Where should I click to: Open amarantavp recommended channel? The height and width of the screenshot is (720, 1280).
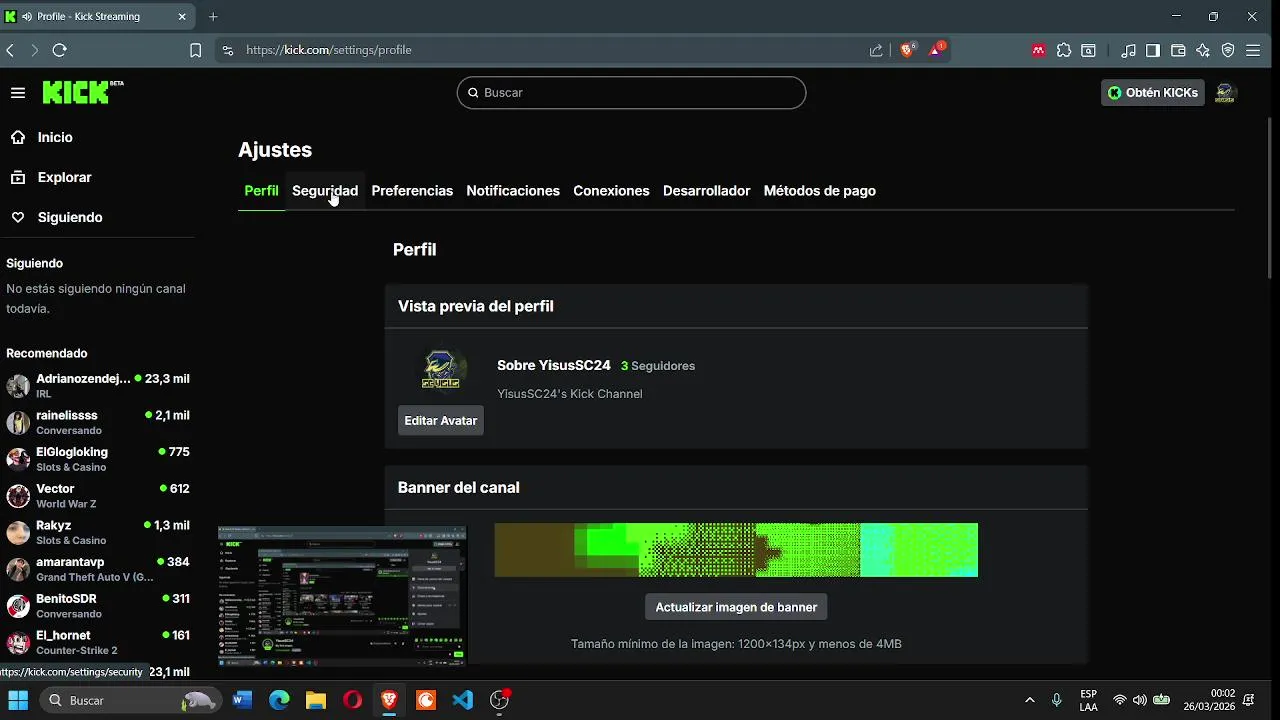pyautogui.click(x=98, y=569)
